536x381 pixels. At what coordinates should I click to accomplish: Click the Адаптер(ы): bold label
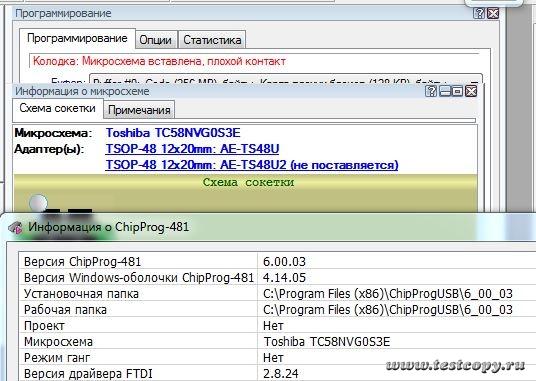[x=49, y=149]
